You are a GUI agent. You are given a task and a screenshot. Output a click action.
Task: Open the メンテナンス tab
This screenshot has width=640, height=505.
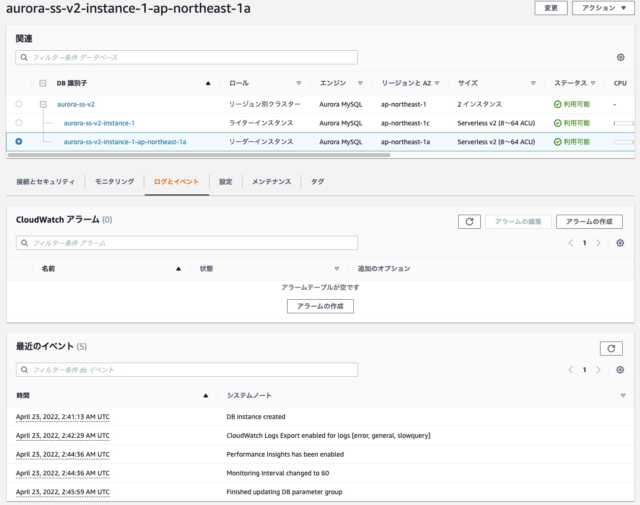[271, 182]
